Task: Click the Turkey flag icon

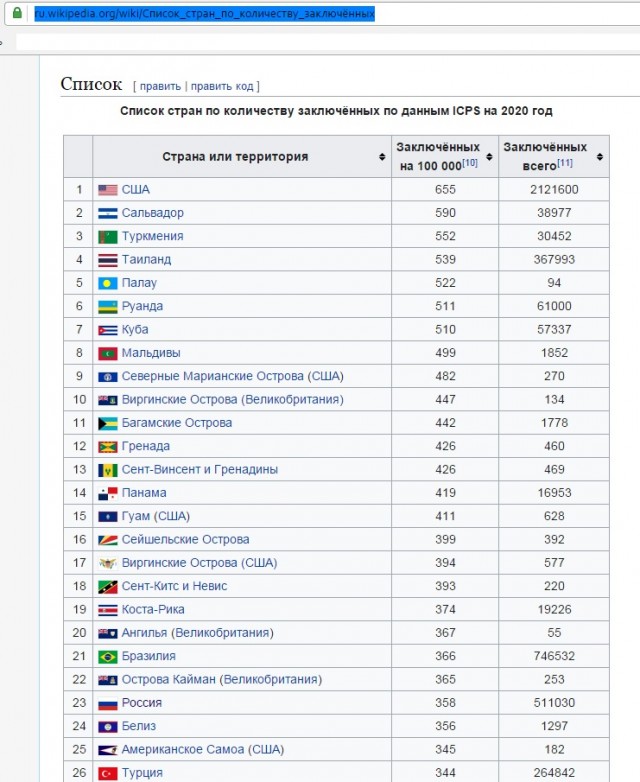Action: coord(108,774)
